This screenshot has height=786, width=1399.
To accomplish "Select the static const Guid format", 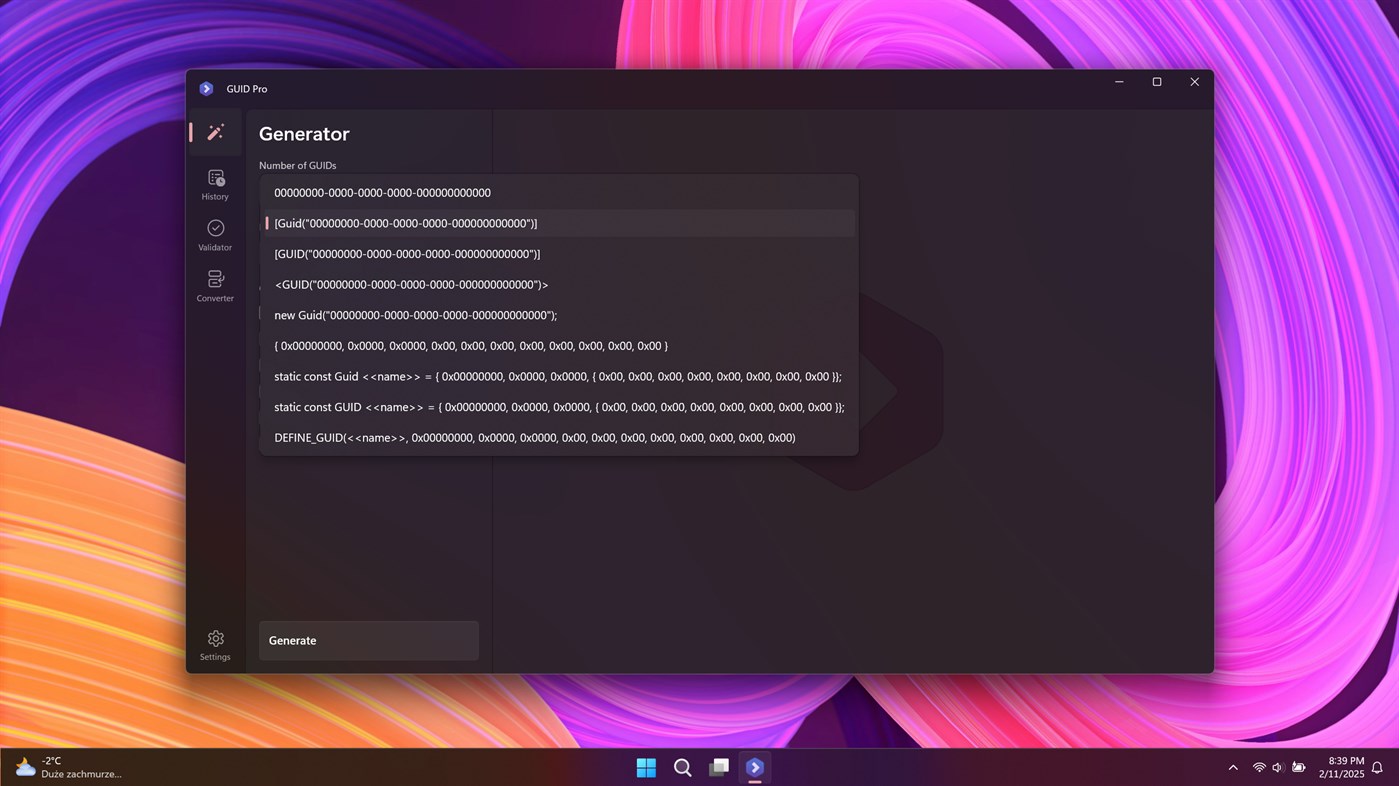I will [556, 376].
